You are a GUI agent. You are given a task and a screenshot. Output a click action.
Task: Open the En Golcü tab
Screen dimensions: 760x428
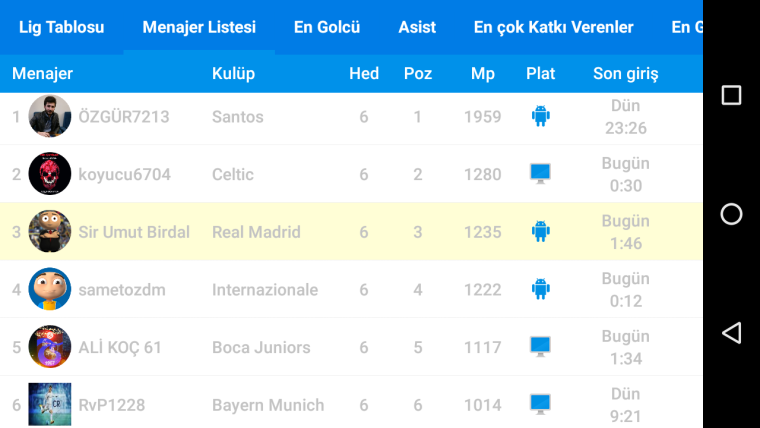pyautogui.click(x=327, y=27)
